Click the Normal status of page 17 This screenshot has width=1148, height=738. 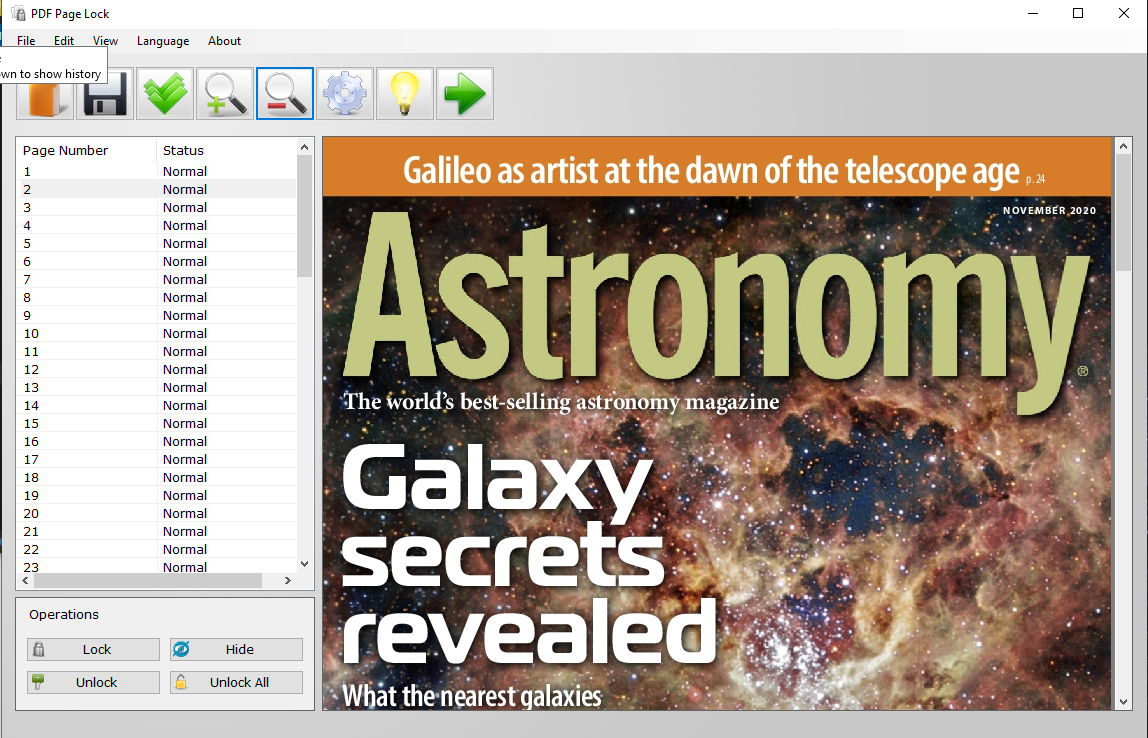point(184,459)
